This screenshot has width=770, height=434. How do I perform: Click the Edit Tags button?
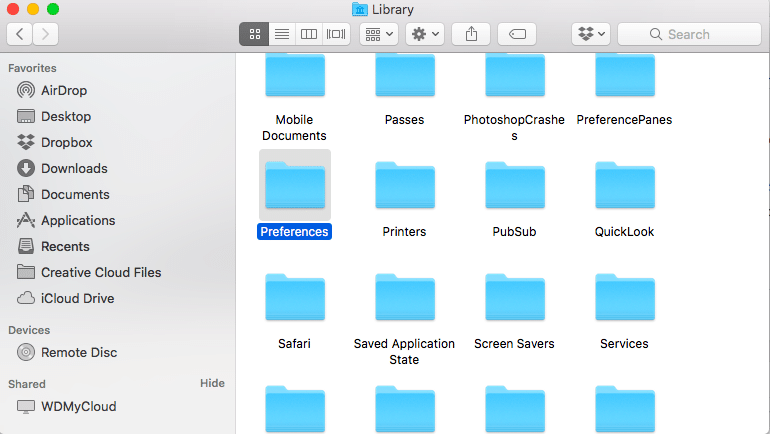(x=517, y=34)
